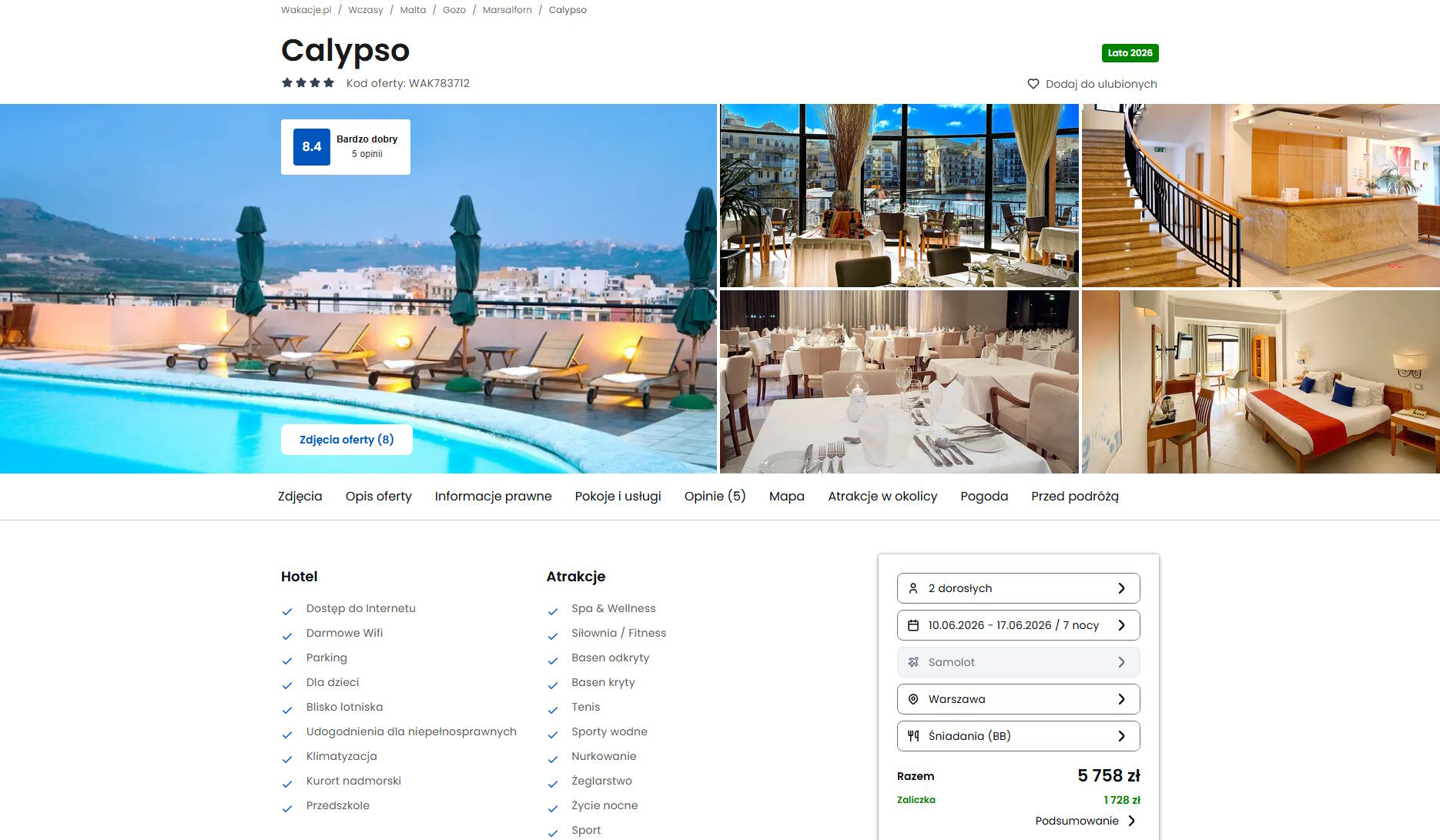The width and height of the screenshot is (1440, 840).
Task: Click the cutlery icon beside Śniadania (BB)
Action: coord(913,736)
